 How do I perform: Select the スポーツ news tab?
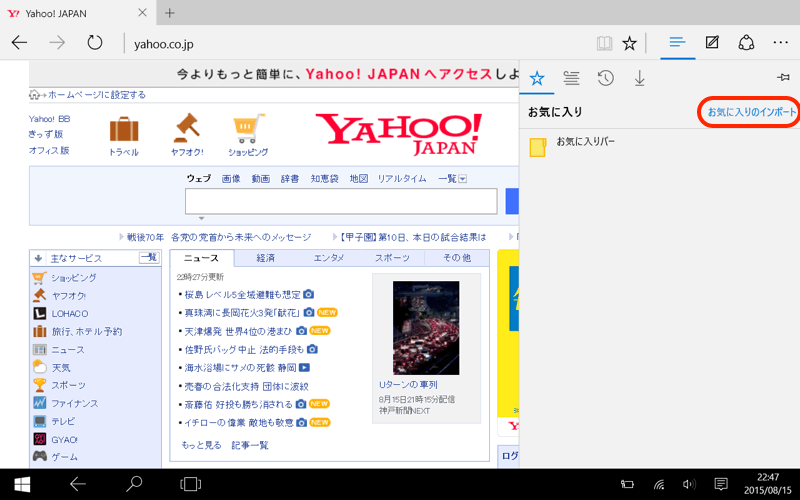click(392, 258)
